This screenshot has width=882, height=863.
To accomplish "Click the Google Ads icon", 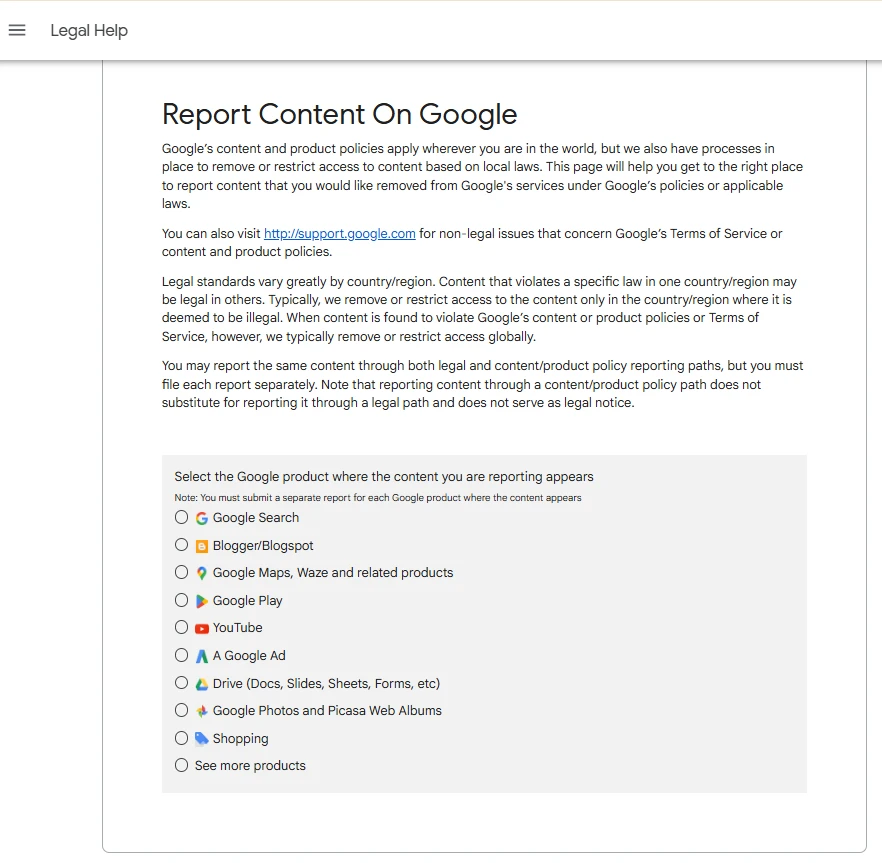I will click(x=202, y=656).
